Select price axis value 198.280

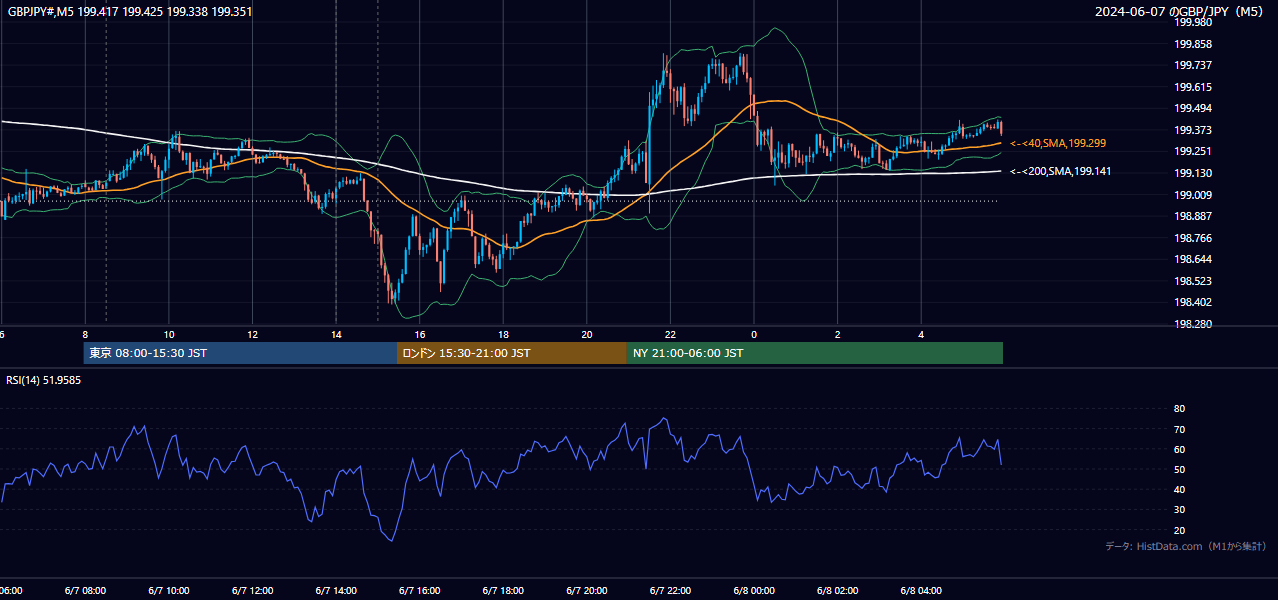1193,324
